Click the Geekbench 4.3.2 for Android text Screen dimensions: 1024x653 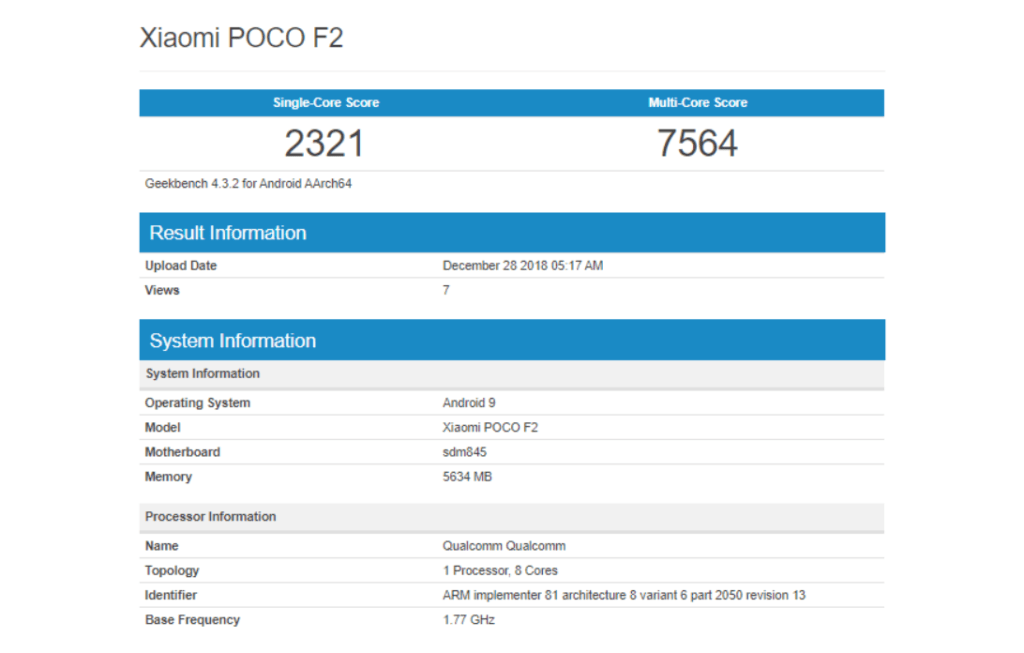pyautogui.click(x=248, y=184)
